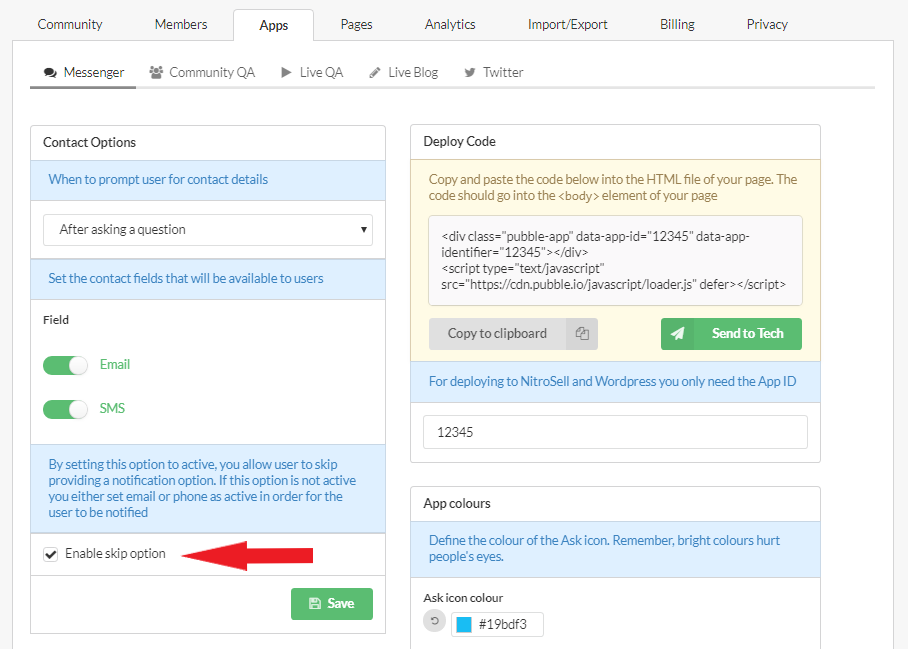Click inside the deploy code snippet box
Viewport: 908px width, 649px height.
click(615, 260)
